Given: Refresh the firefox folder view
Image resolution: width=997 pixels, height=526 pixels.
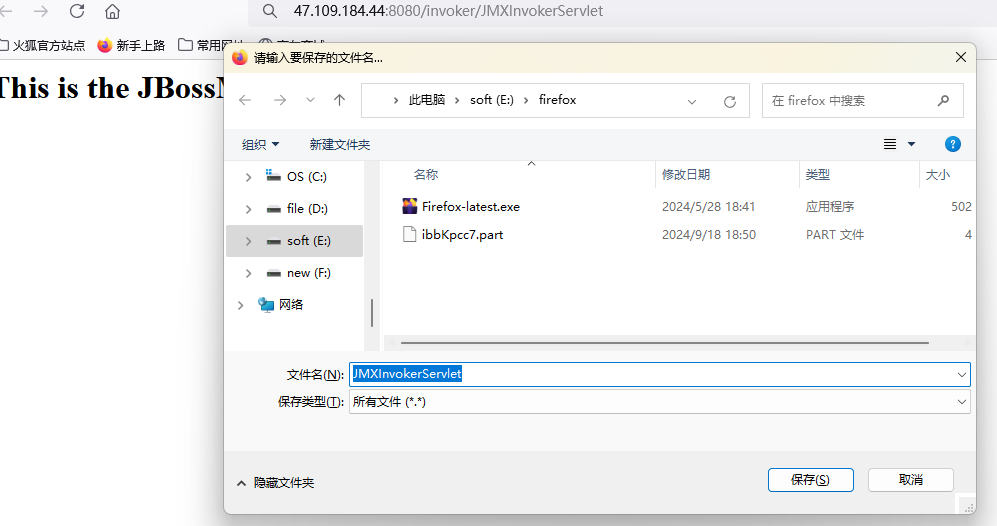Looking at the screenshot, I should pos(730,102).
